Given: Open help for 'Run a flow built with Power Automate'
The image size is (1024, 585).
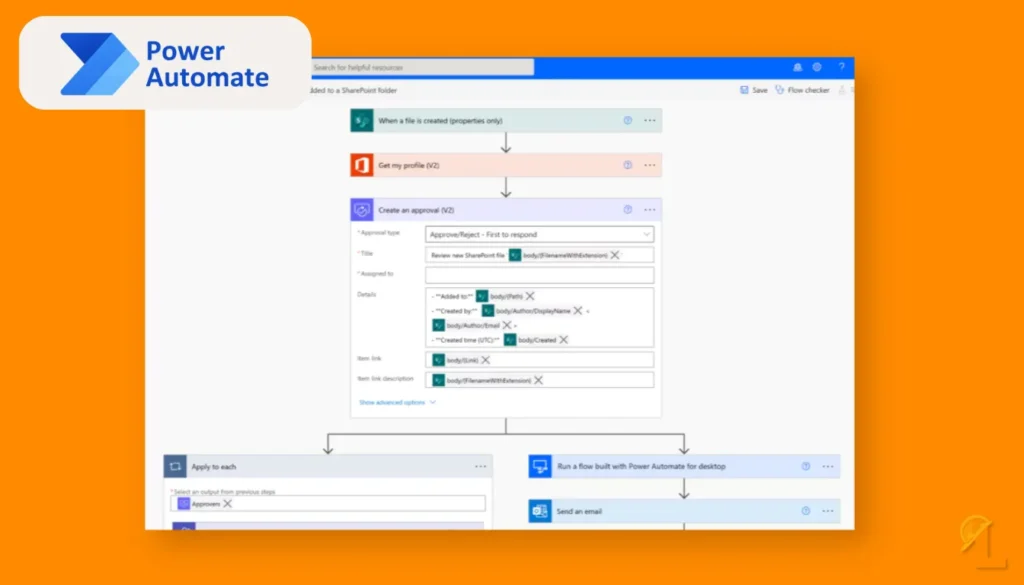Looking at the screenshot, I should tap(806, 466).
